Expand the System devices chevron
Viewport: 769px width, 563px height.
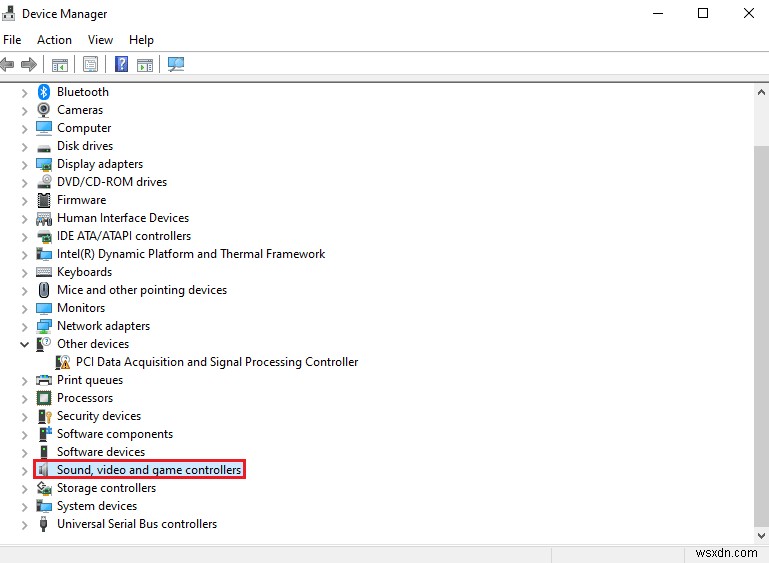tap(24, 507)
